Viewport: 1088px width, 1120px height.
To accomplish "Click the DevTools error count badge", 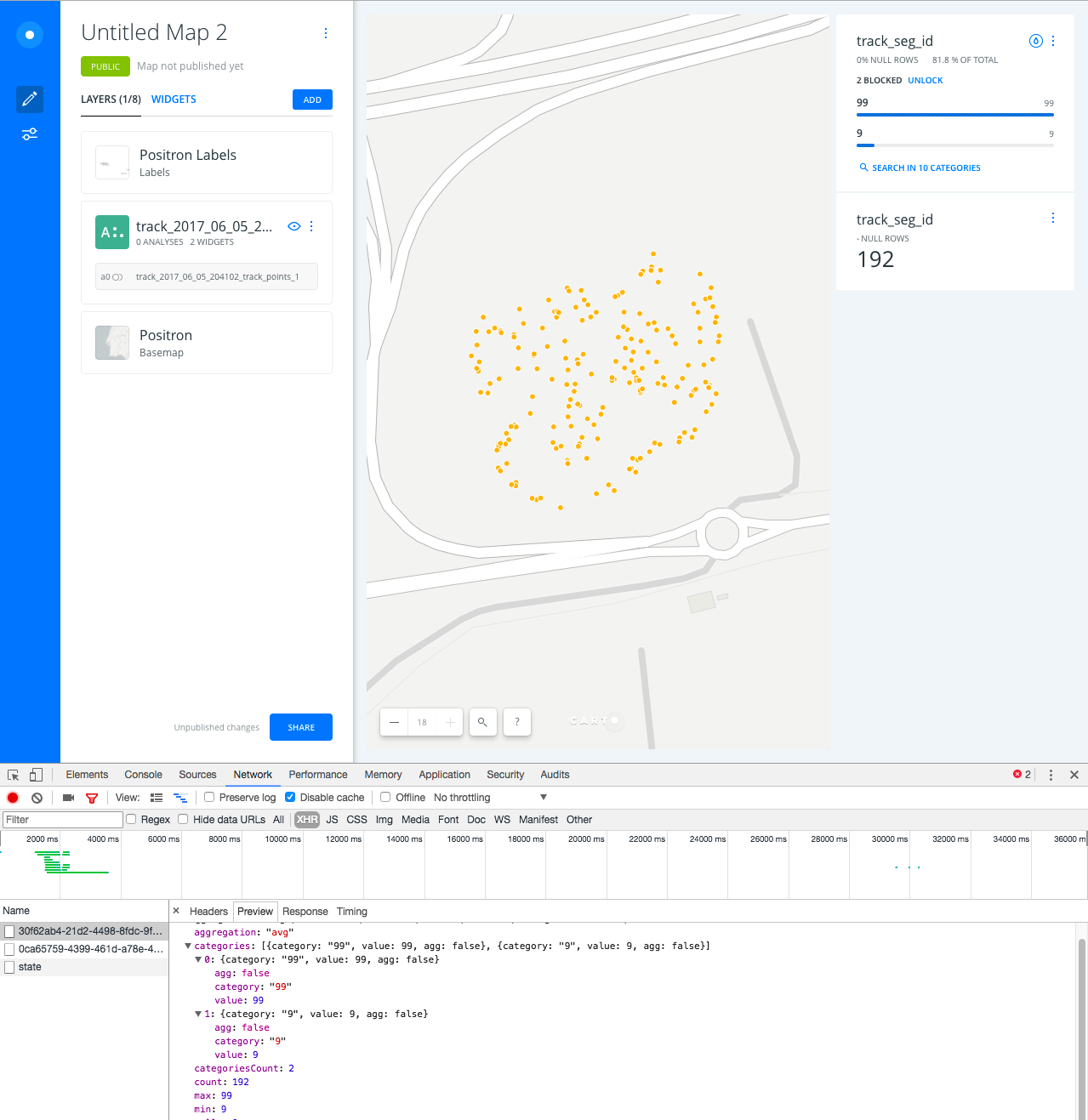I will point(1022,775).
